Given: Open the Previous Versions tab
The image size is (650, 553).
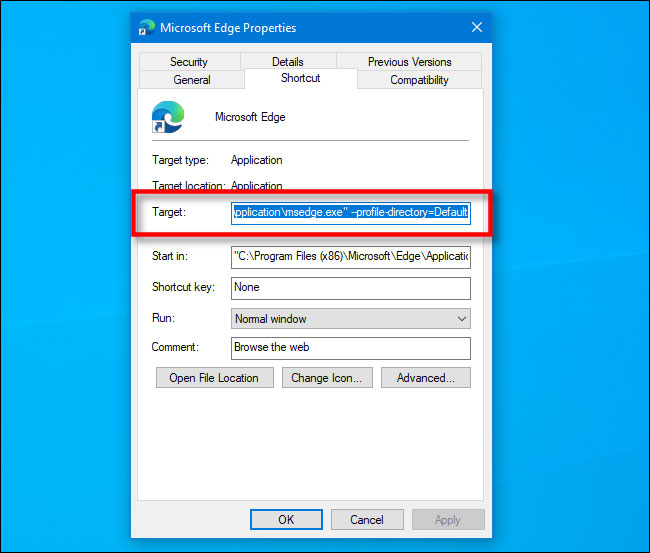Looking at the screenshot, I should coord(409,61).
